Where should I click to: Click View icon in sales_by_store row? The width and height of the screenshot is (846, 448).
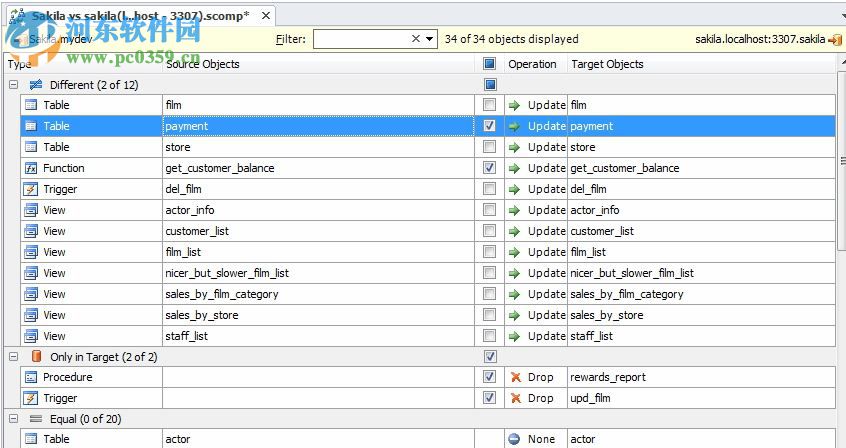point(31,315)
